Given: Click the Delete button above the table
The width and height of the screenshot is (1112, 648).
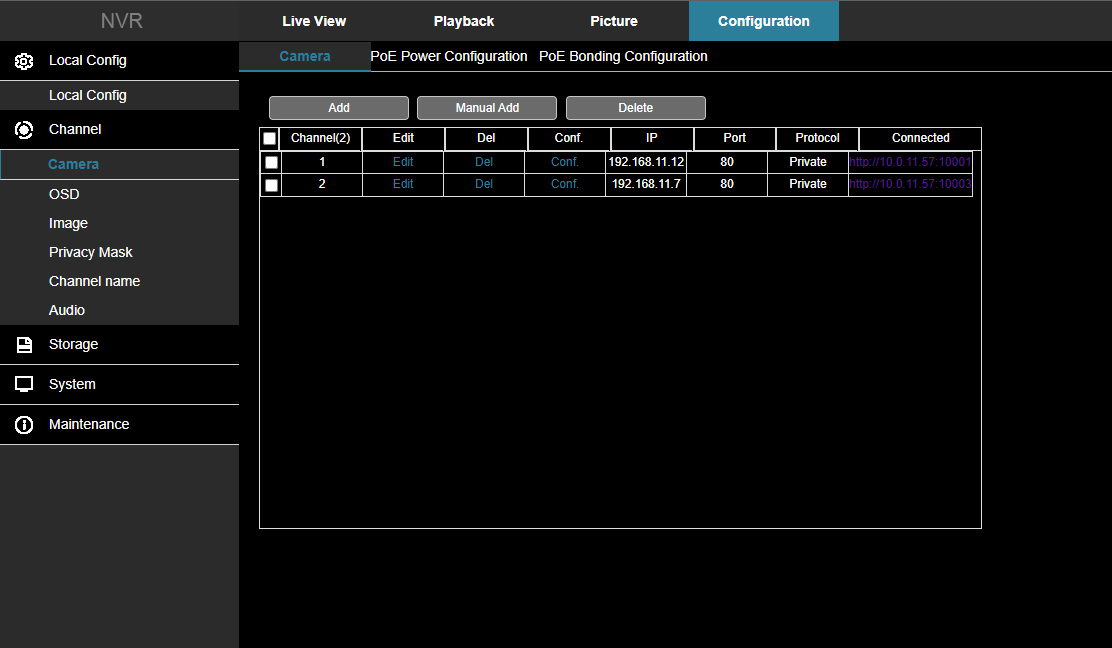Looking at the screenshot, I should pos(635,108).
